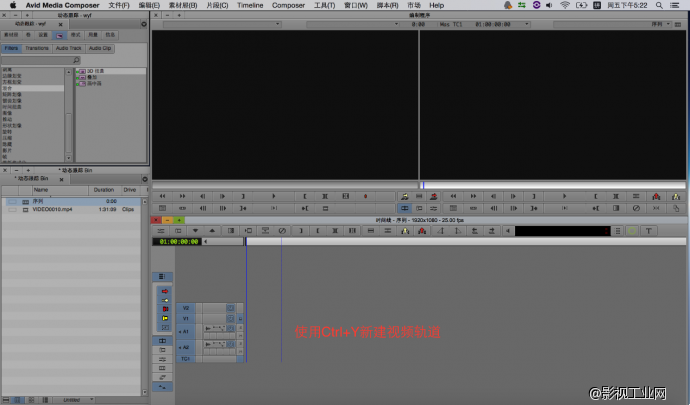Image resolution: width=690 pixels, height=405 pixels.
Task: Click the yellow Extract/Splice-In segment mode arrow
Action: click(165, 300)
